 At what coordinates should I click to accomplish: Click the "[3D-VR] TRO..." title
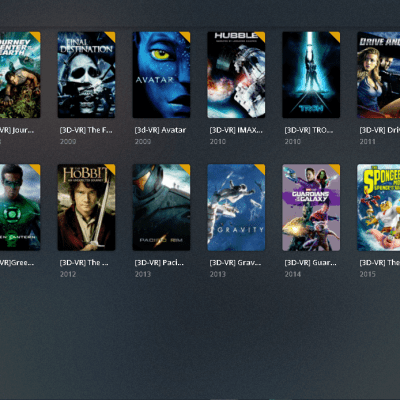point(309,130)
